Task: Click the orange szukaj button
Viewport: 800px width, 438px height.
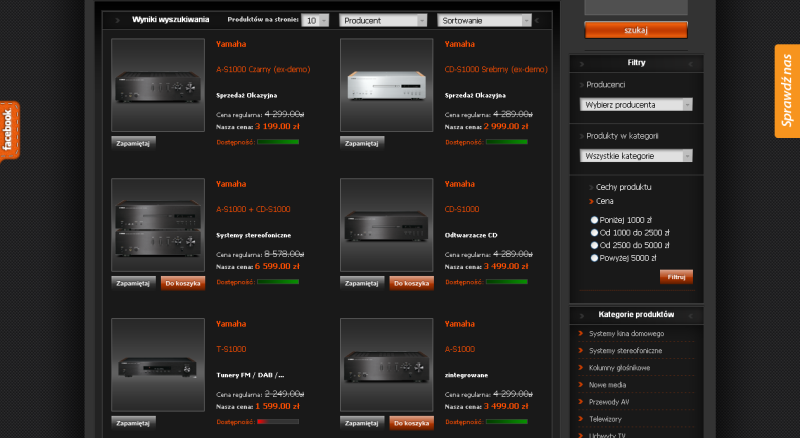Action: pos(636,30)
